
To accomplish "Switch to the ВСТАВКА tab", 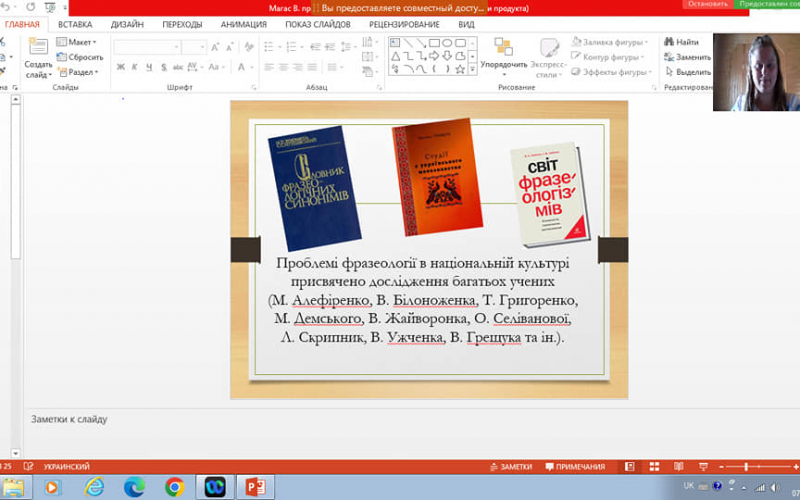I will coord(75,22).
